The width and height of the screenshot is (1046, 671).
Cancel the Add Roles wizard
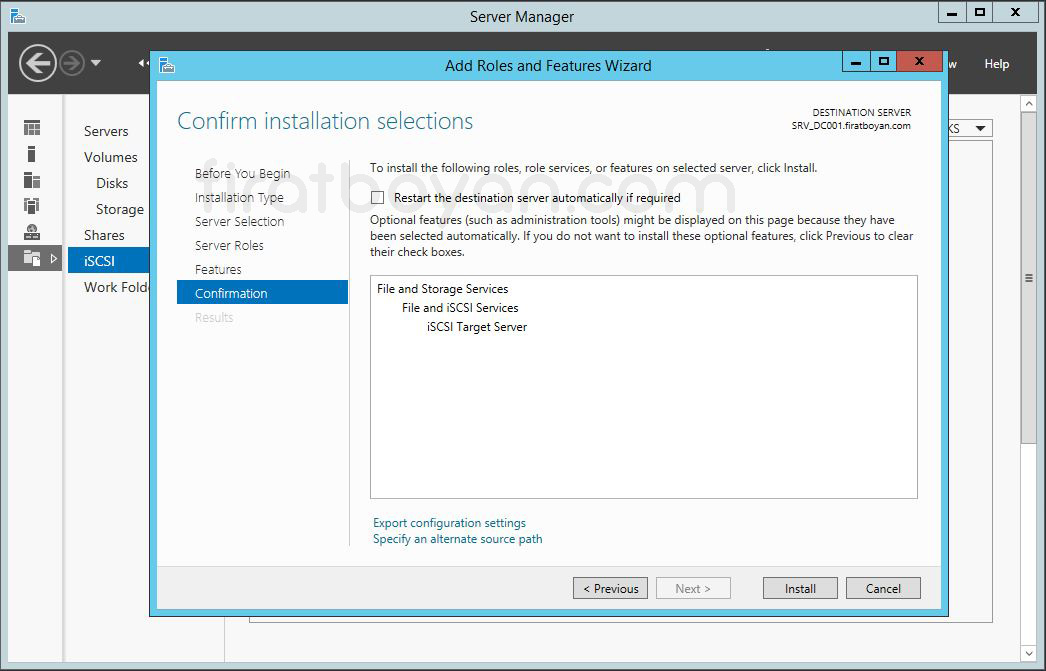click(883, 588)
